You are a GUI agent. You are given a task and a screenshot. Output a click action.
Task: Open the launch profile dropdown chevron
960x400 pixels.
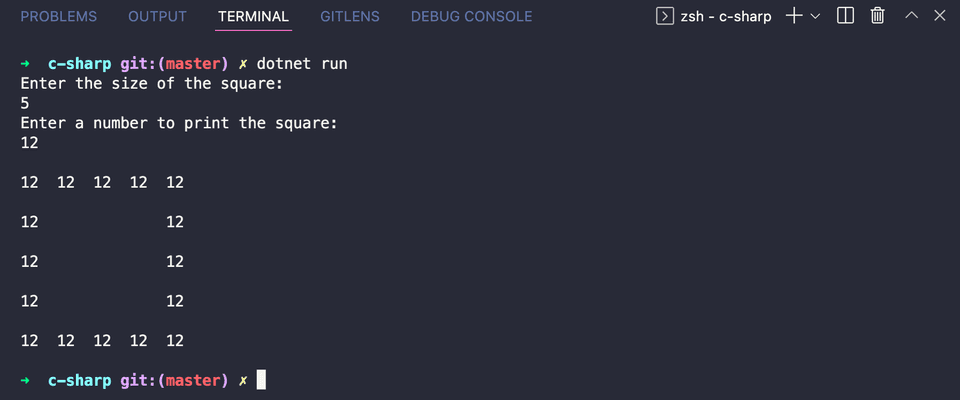click(816, 16)
